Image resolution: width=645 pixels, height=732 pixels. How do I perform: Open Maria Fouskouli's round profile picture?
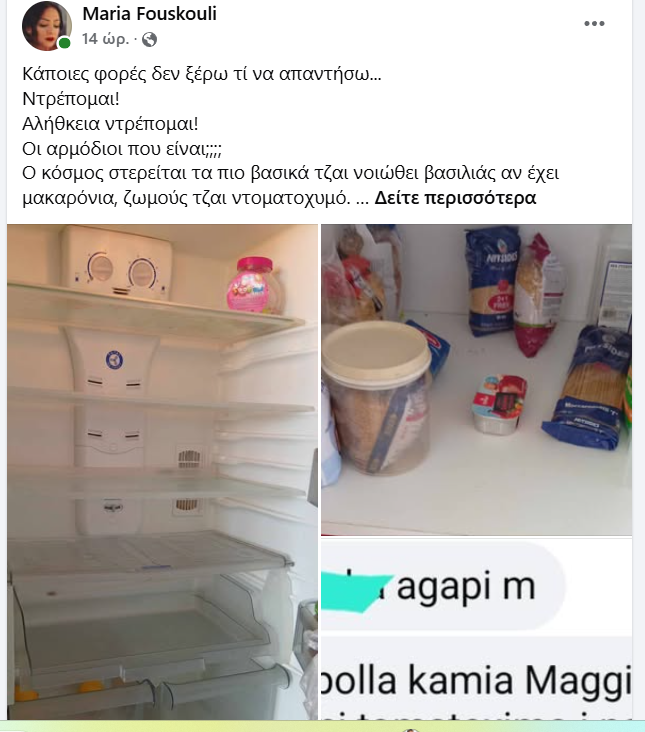point(47,26)
